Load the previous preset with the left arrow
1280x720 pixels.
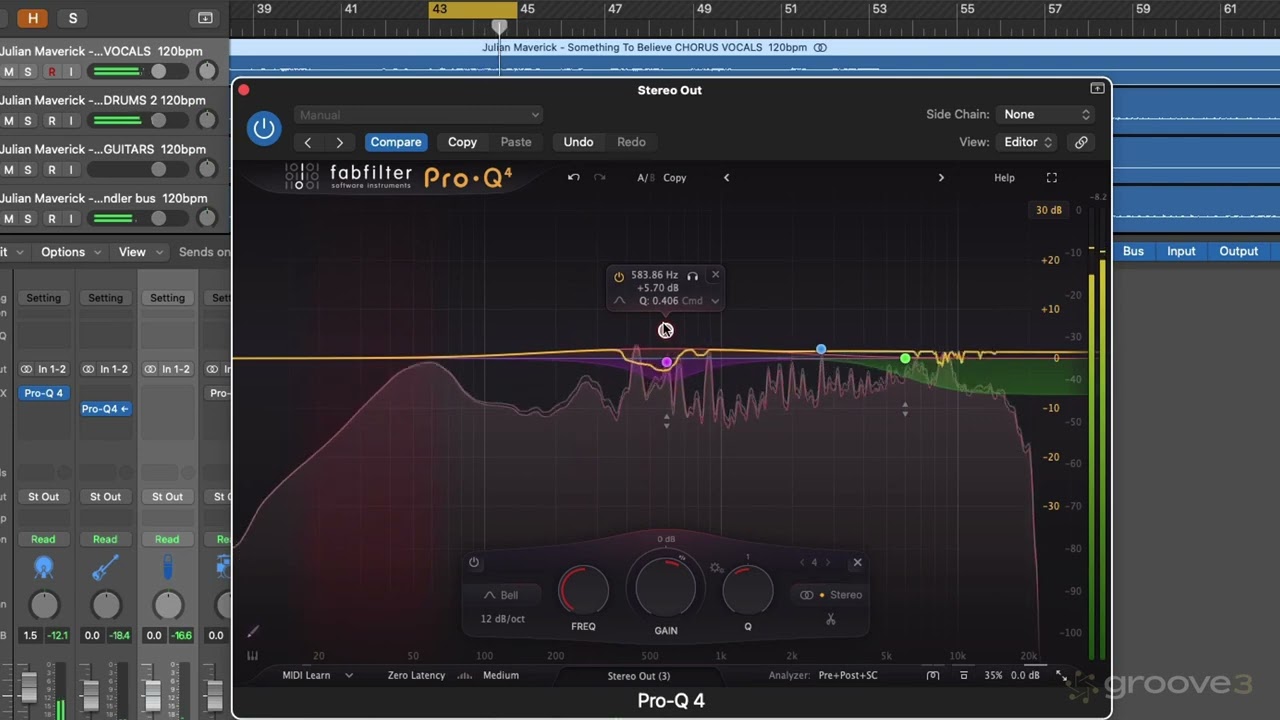pyautogui.click(x=308, y=142)
